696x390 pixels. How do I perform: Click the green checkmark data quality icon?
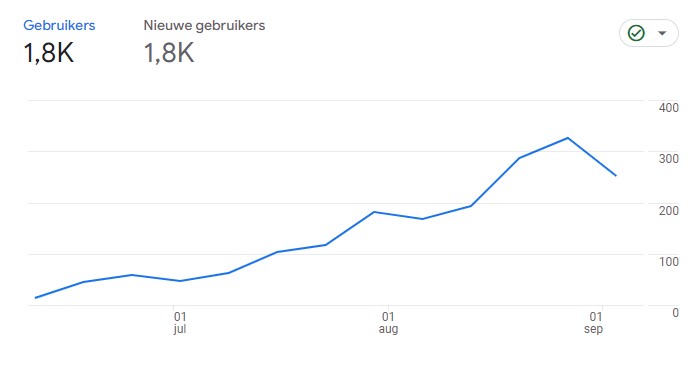pyautogui.click(x=636, y=33)
